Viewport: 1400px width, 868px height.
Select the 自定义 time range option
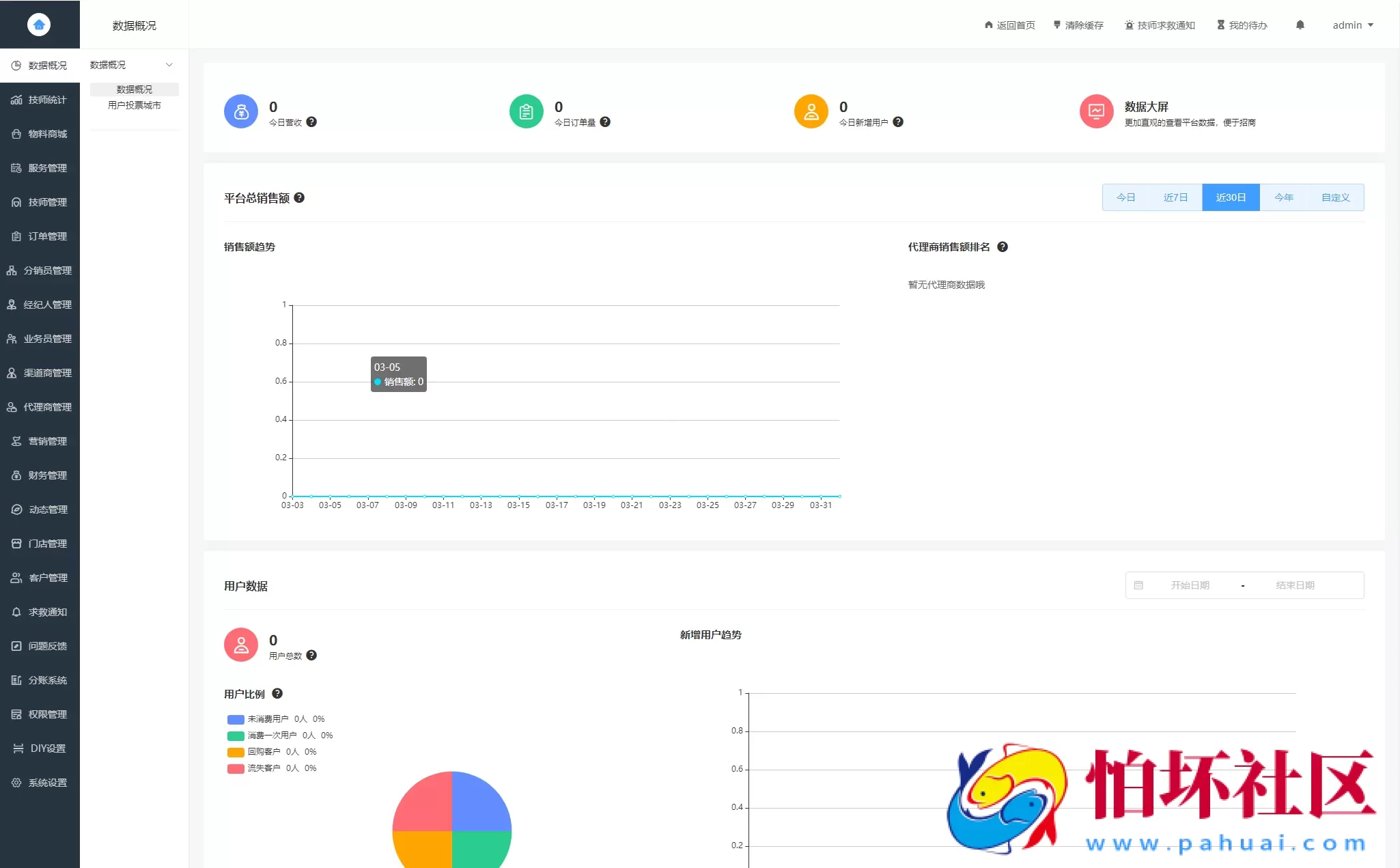click(1335, 197)
